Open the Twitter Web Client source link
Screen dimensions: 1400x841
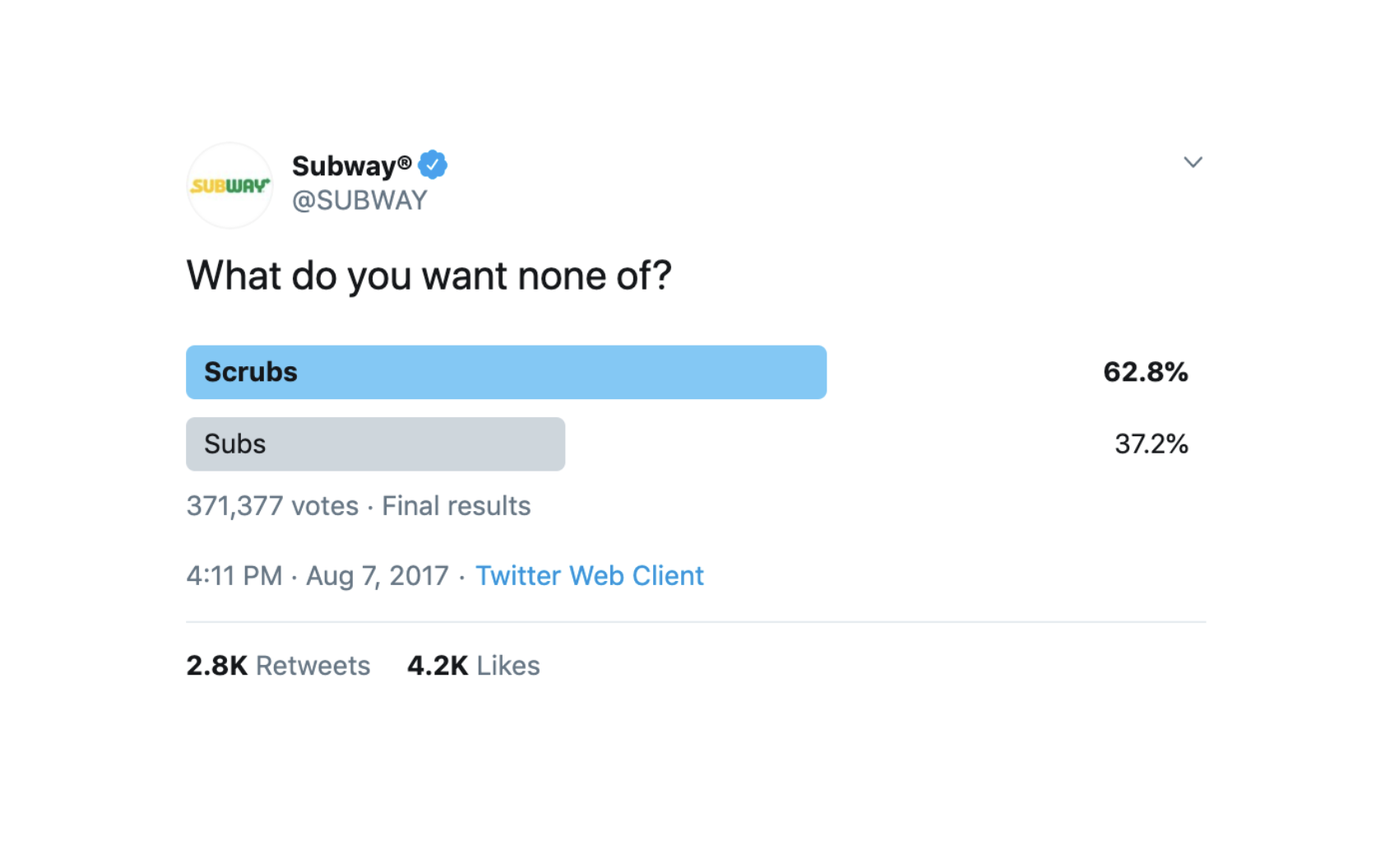click(x=589, y=575)
